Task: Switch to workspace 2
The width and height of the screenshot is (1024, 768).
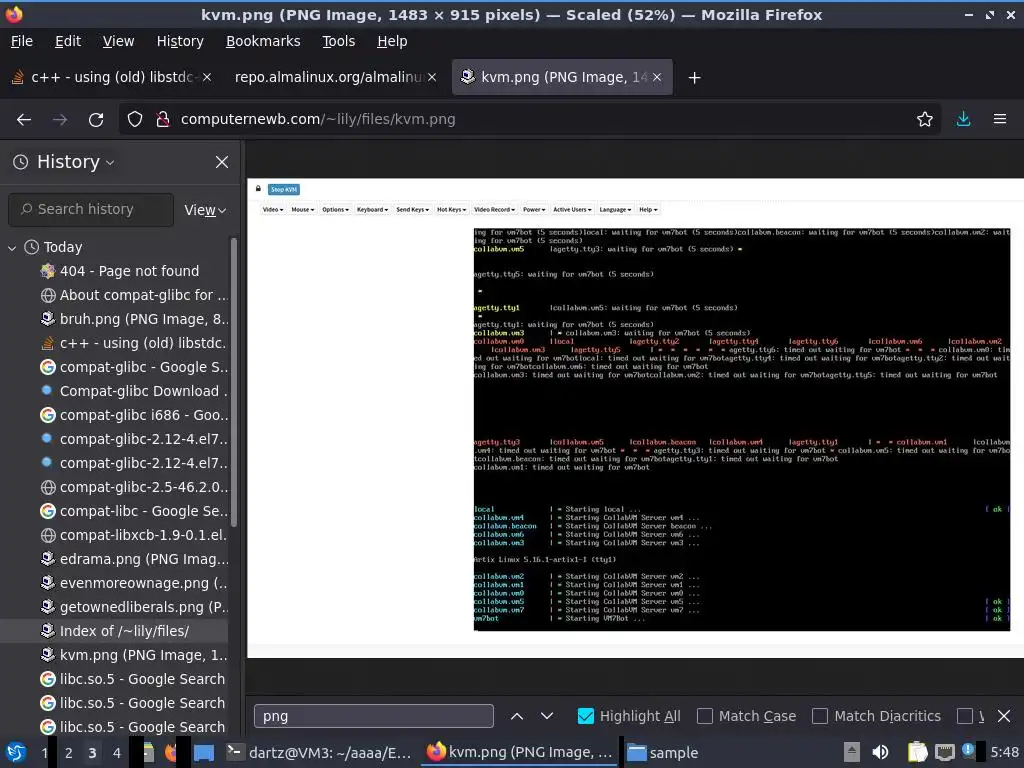Action: [x=69, y=753]
